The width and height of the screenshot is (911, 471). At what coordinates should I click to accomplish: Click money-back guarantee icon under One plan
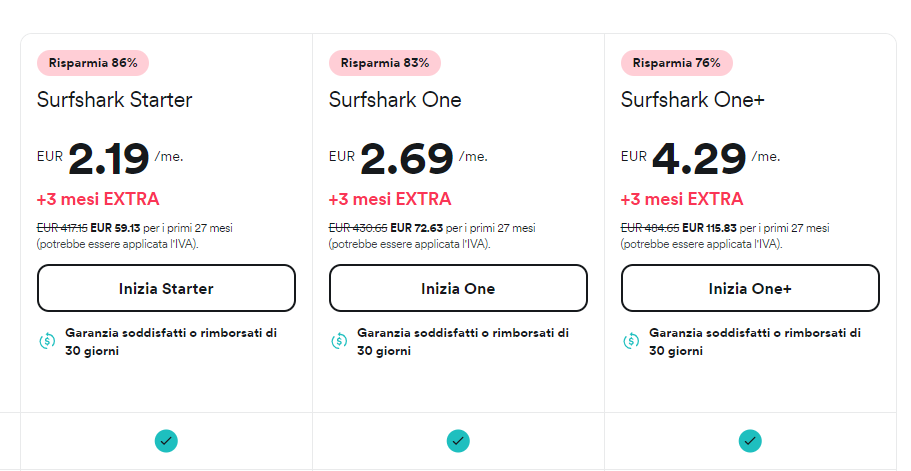(x=339, y=341)
